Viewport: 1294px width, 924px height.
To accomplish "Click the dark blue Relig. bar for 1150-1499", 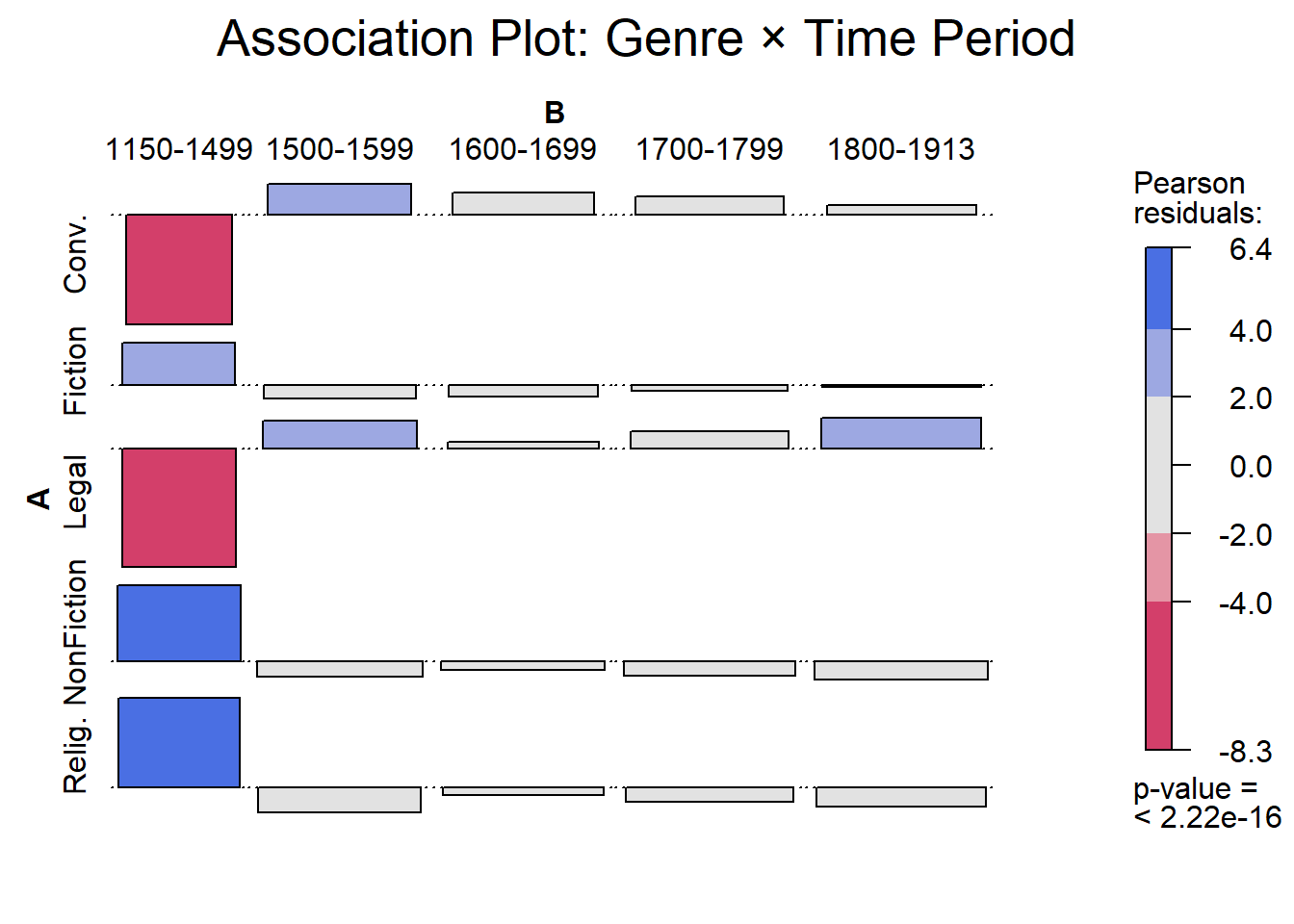I will (179, 742).
